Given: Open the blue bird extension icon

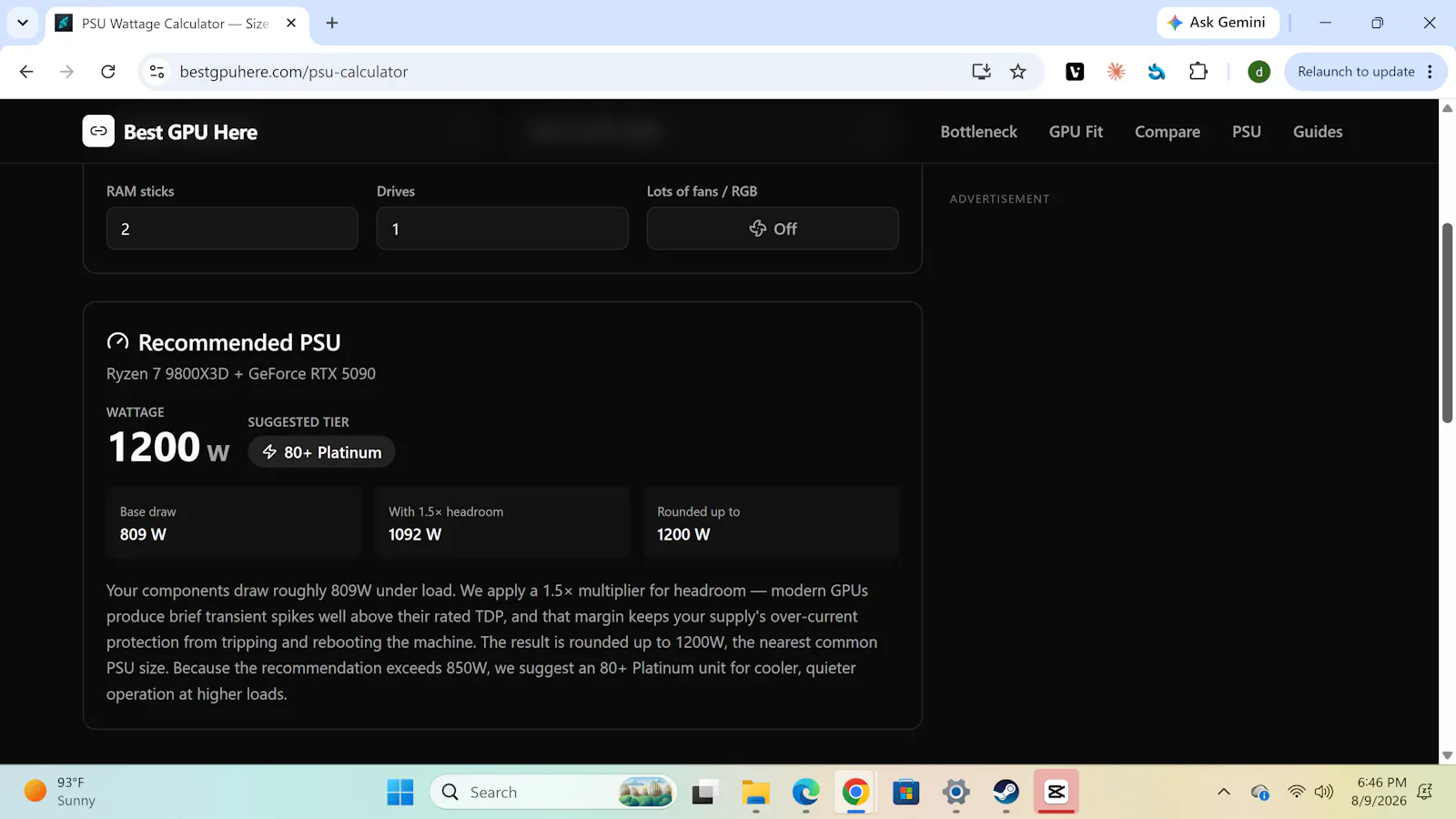Looking at the screenshot, I should pos(1157,72).
